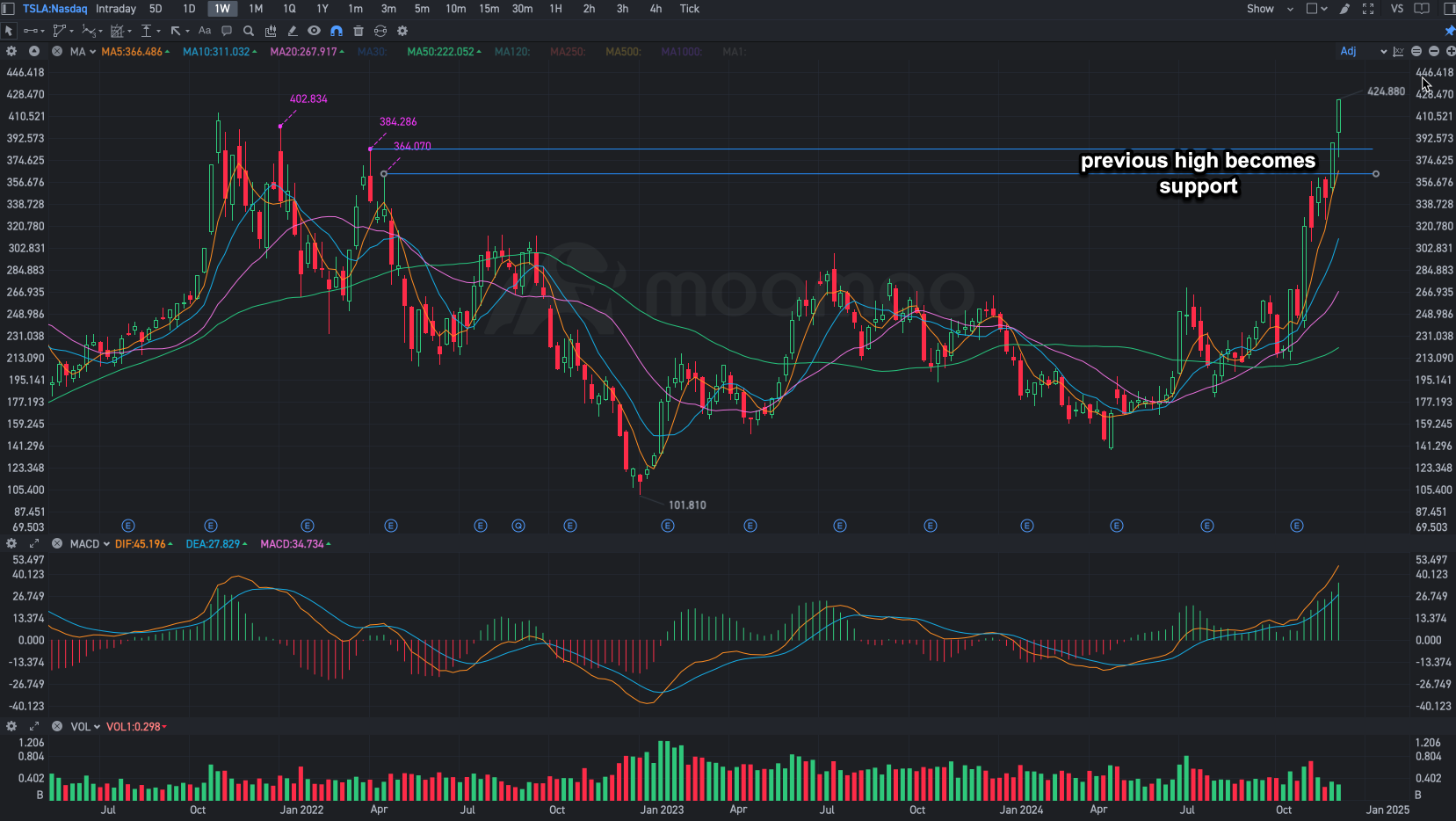Remove the VOL indicator
1456x821 pixels.
[x=57, y=727]
